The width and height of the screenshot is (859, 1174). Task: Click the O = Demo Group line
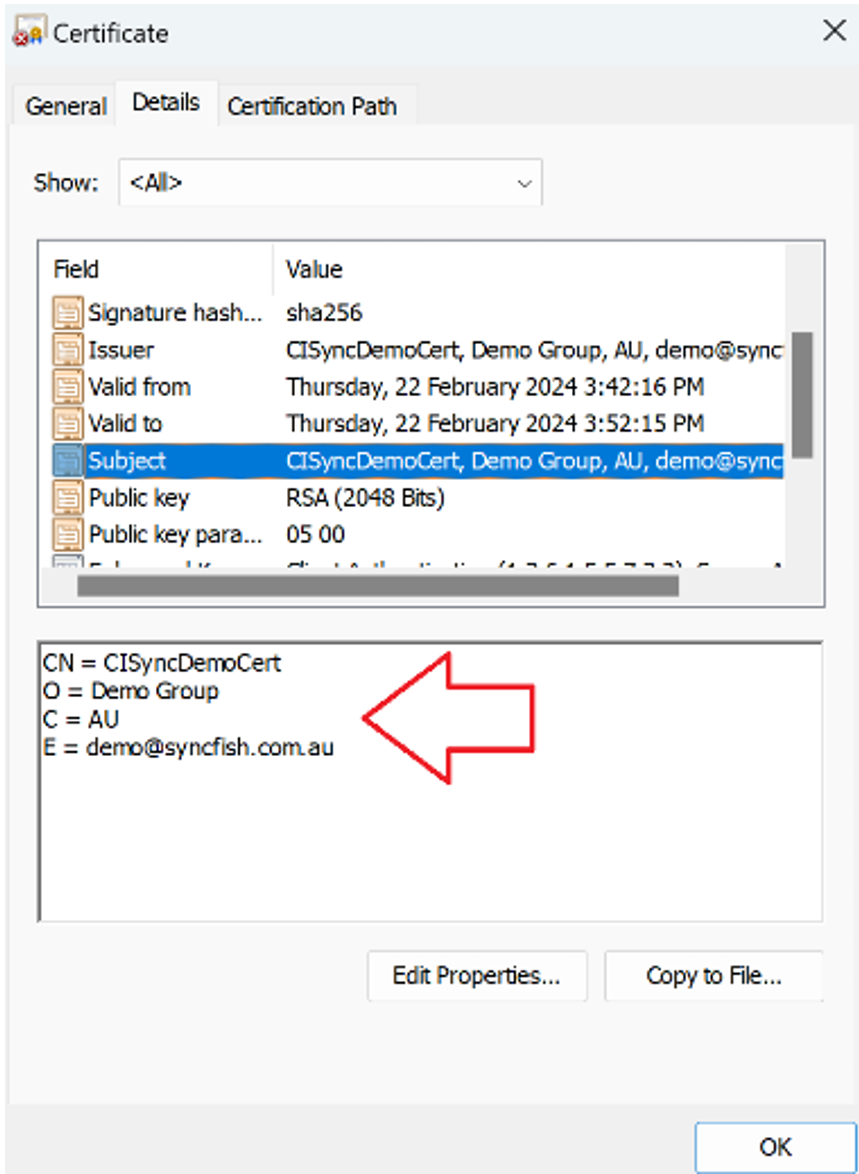[x=130, y=691]
